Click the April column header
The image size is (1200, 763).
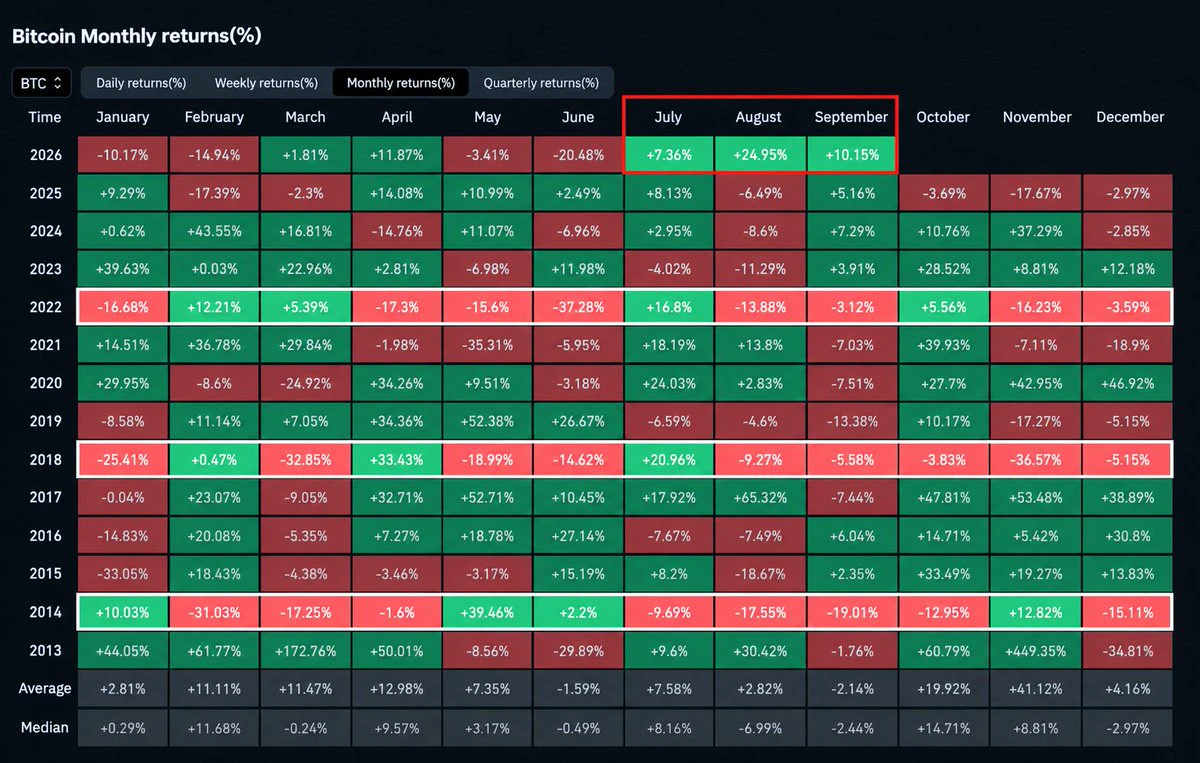point(397,117)
